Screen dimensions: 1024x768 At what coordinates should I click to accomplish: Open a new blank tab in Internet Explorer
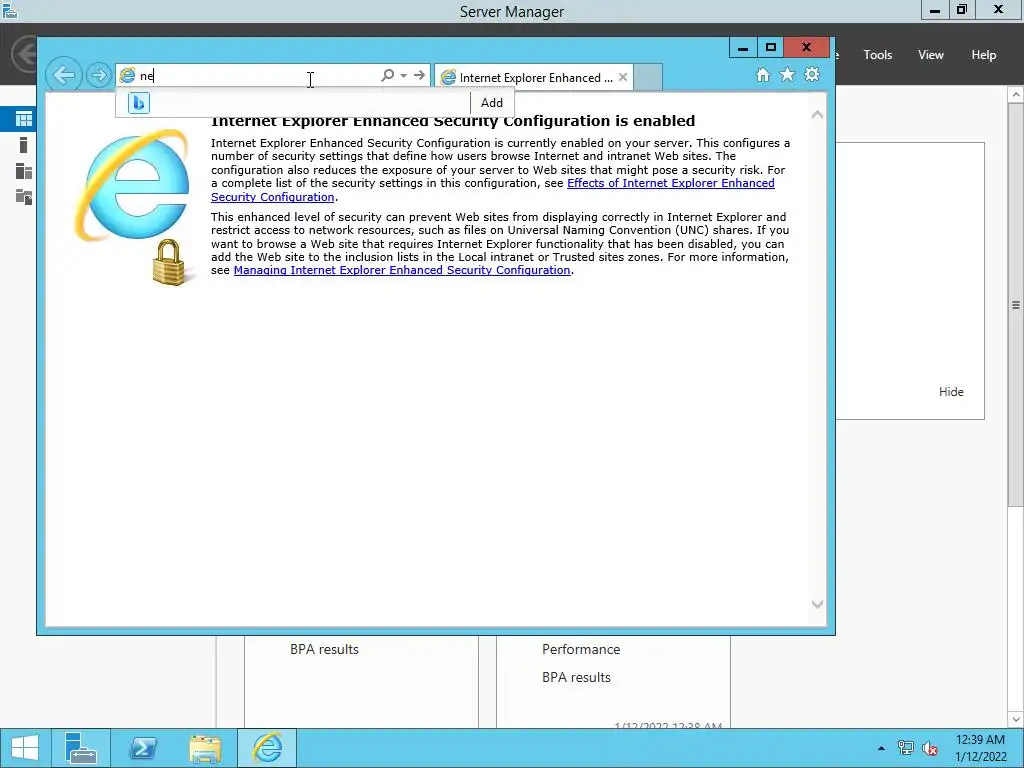tap(648, 77)
